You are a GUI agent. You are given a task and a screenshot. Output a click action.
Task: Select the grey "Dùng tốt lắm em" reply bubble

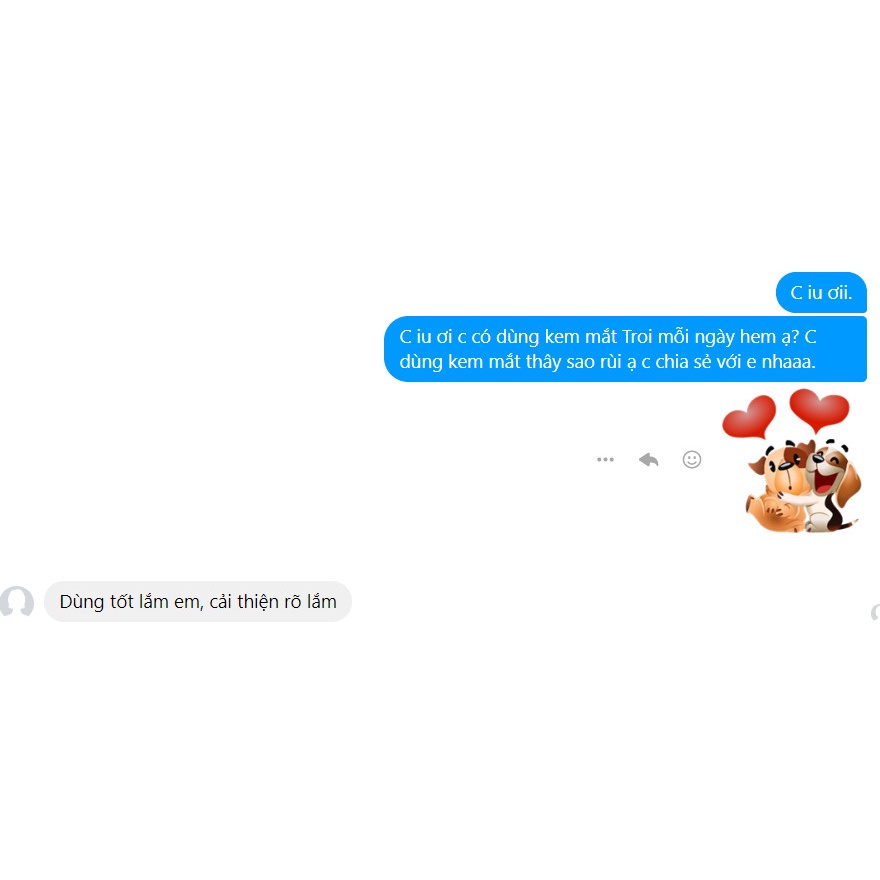click(x=198, y=602)
